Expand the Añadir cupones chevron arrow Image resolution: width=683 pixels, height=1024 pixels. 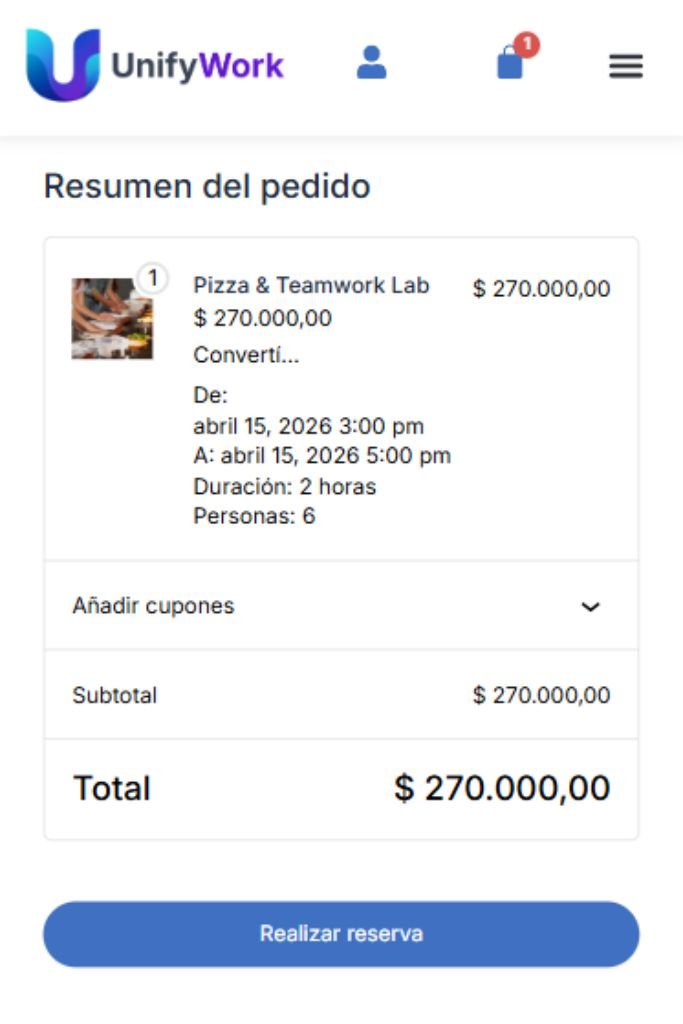591,606
